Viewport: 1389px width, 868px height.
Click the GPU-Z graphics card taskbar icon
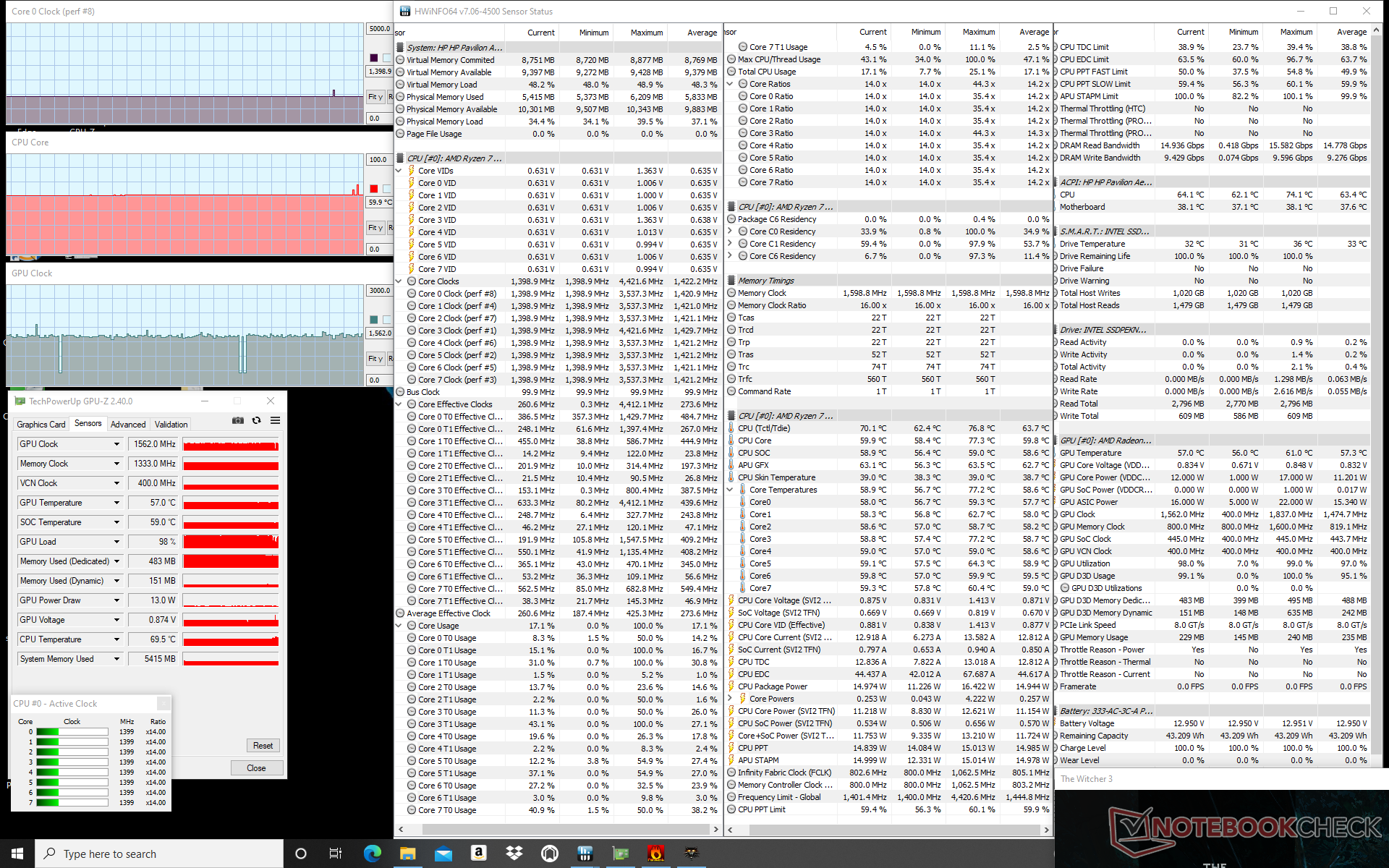point(621,854)
